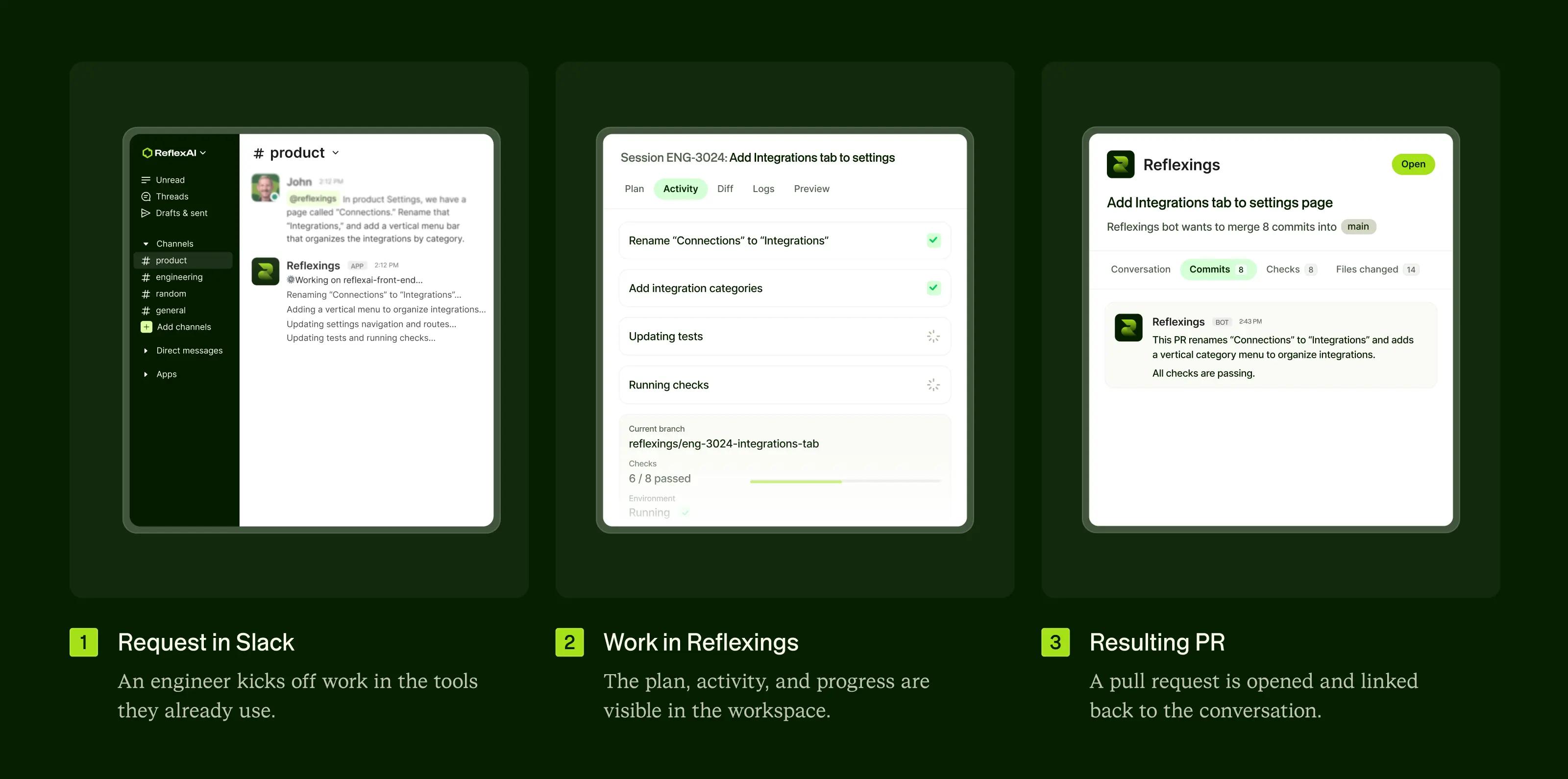The width and height of the screenshot is (1568, 779).
Task: Click the ReflexAI hexagon logo icon
Action: point(147,153)
